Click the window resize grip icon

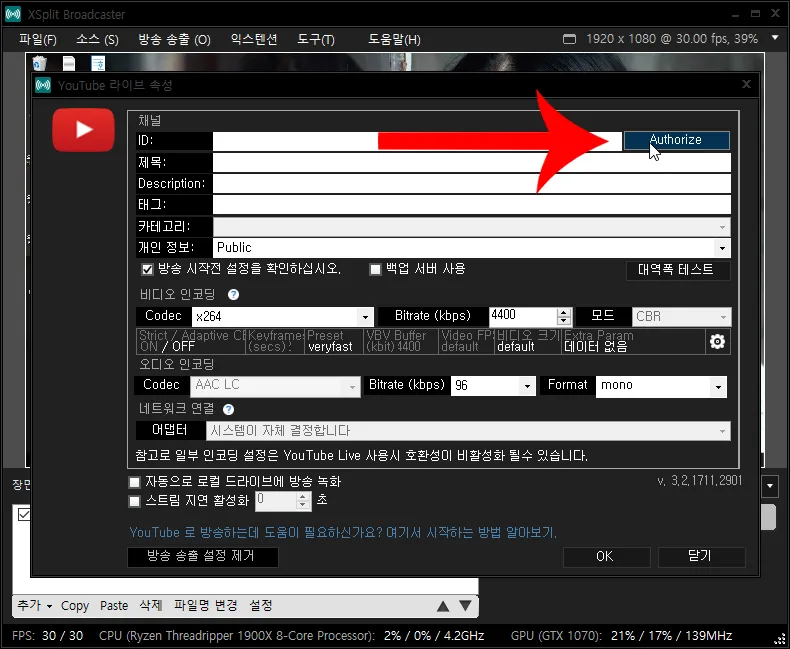[x=779, y=639]
